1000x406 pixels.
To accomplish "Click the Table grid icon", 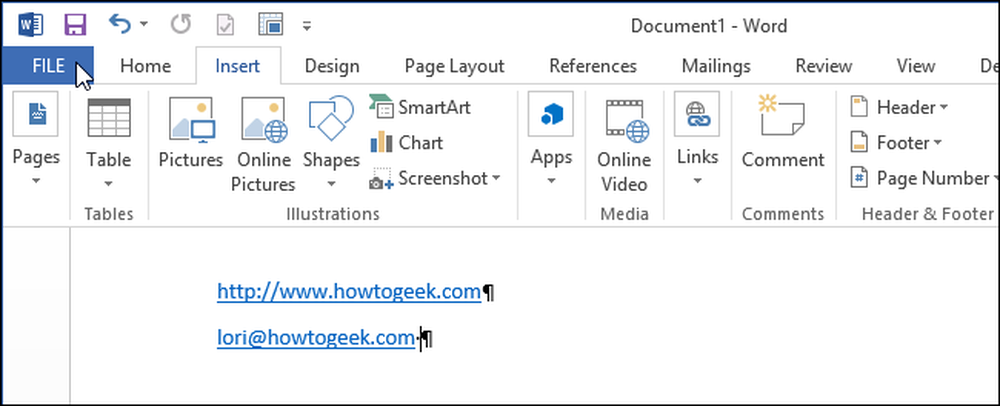I will pos(109,118).
